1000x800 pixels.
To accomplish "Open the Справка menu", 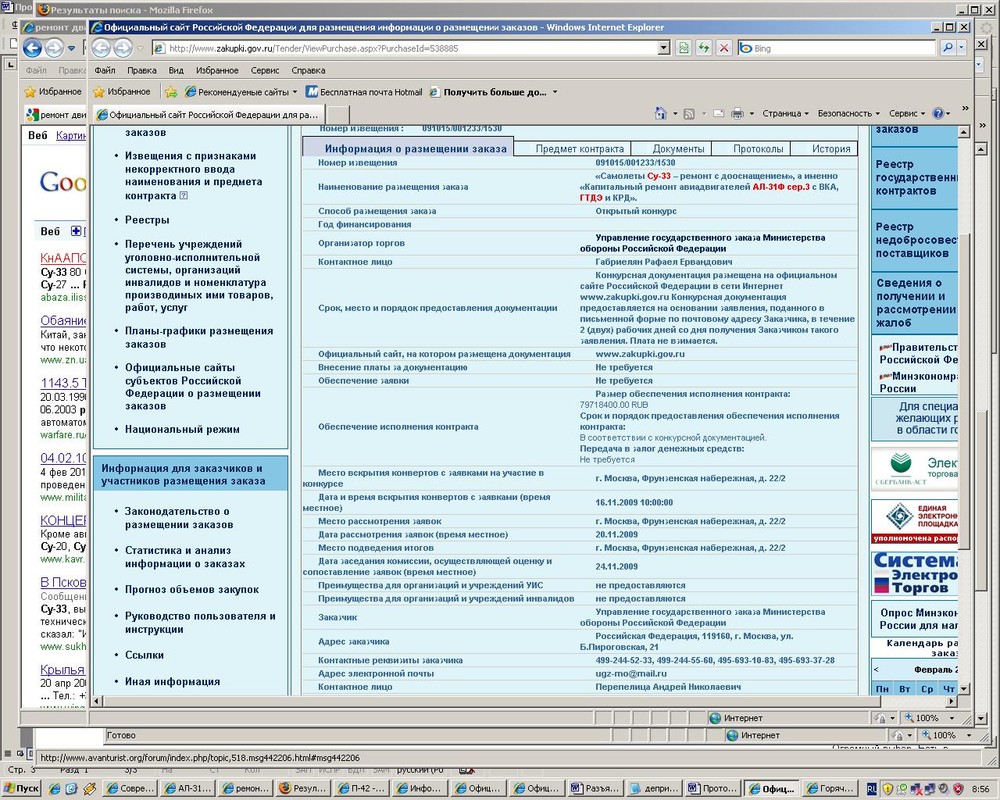I will (308, 70).
